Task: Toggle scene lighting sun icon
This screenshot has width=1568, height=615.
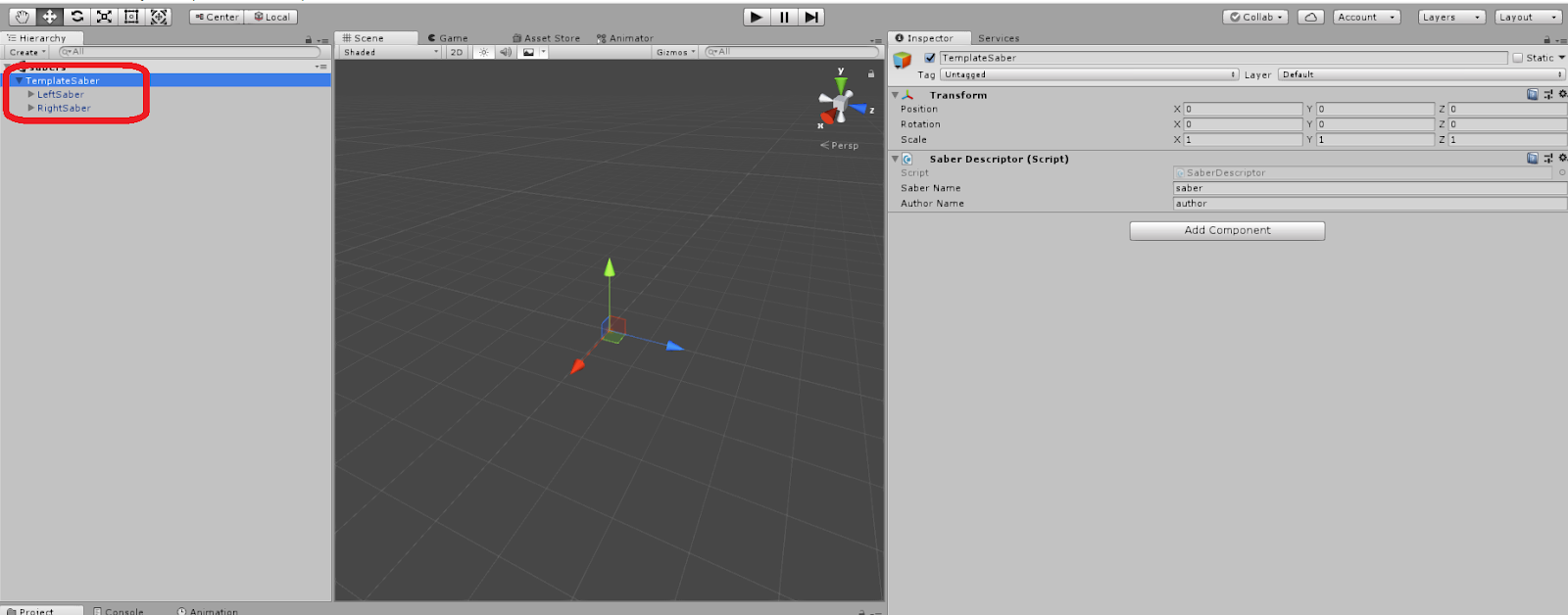Action: (x=483, y=52)
